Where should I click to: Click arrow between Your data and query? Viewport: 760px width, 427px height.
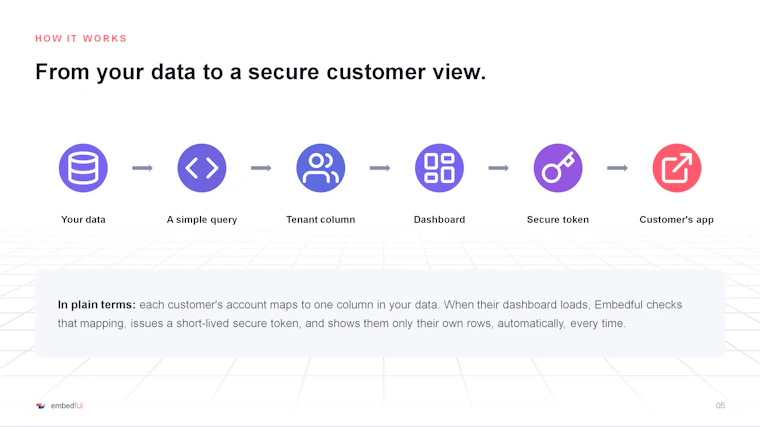coord(142,168)
